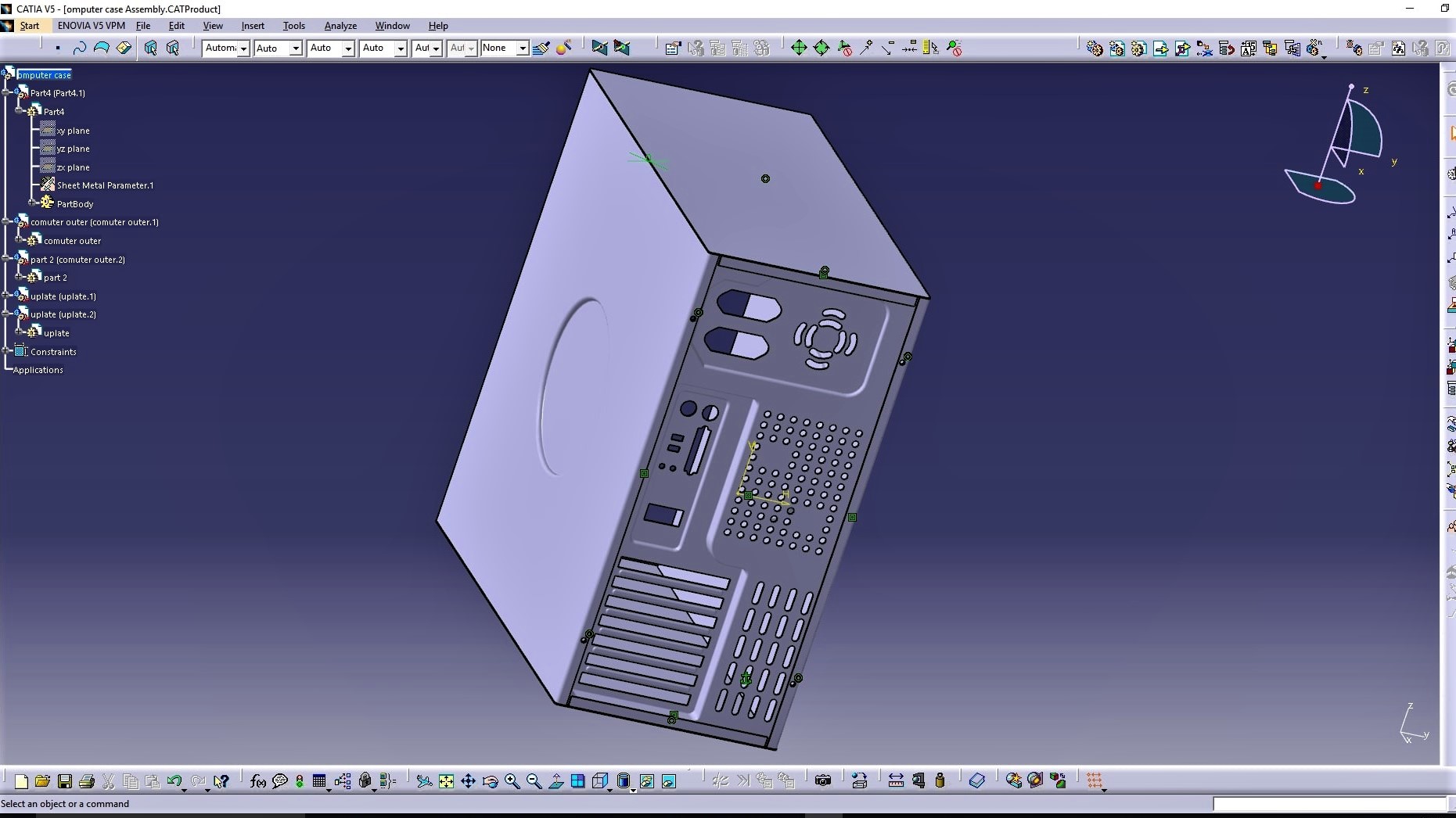The image size is (1456, 818).
Task: Click the Constraints grid icon at toolbar end
Action: (1095, 780)
